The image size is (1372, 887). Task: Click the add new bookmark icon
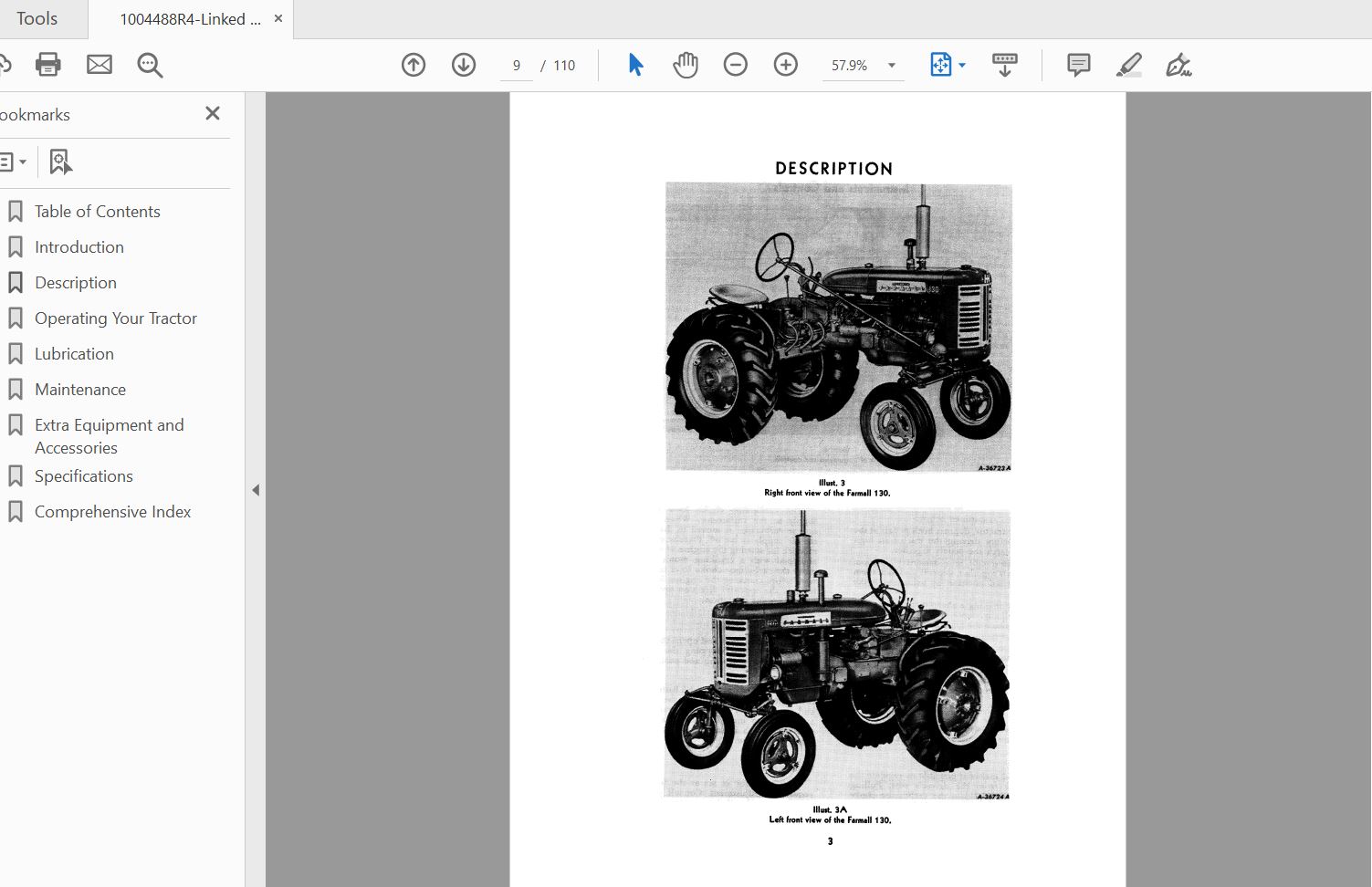(x=60, y=162)
